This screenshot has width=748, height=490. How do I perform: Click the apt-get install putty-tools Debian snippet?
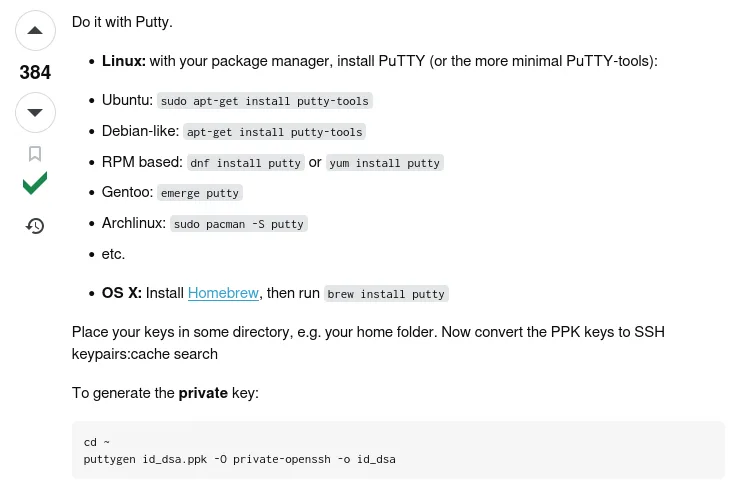274,132
